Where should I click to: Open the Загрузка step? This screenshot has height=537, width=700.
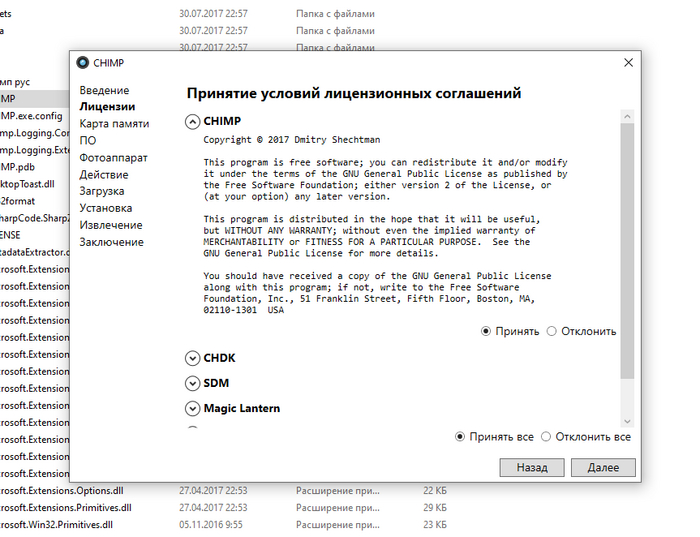102,191
